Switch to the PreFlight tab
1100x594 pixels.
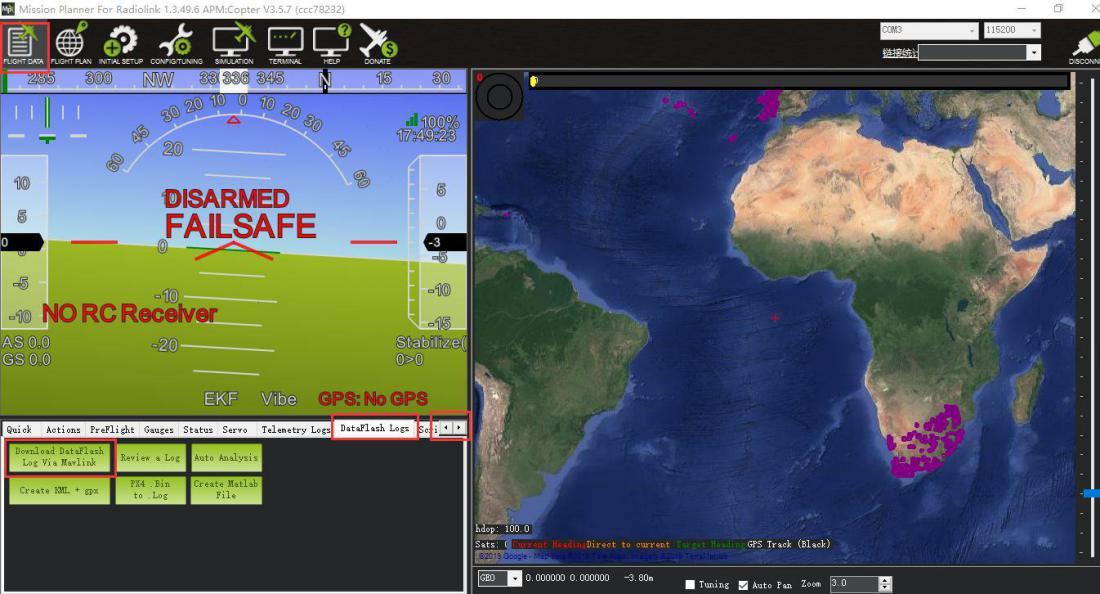click(112, 429)
